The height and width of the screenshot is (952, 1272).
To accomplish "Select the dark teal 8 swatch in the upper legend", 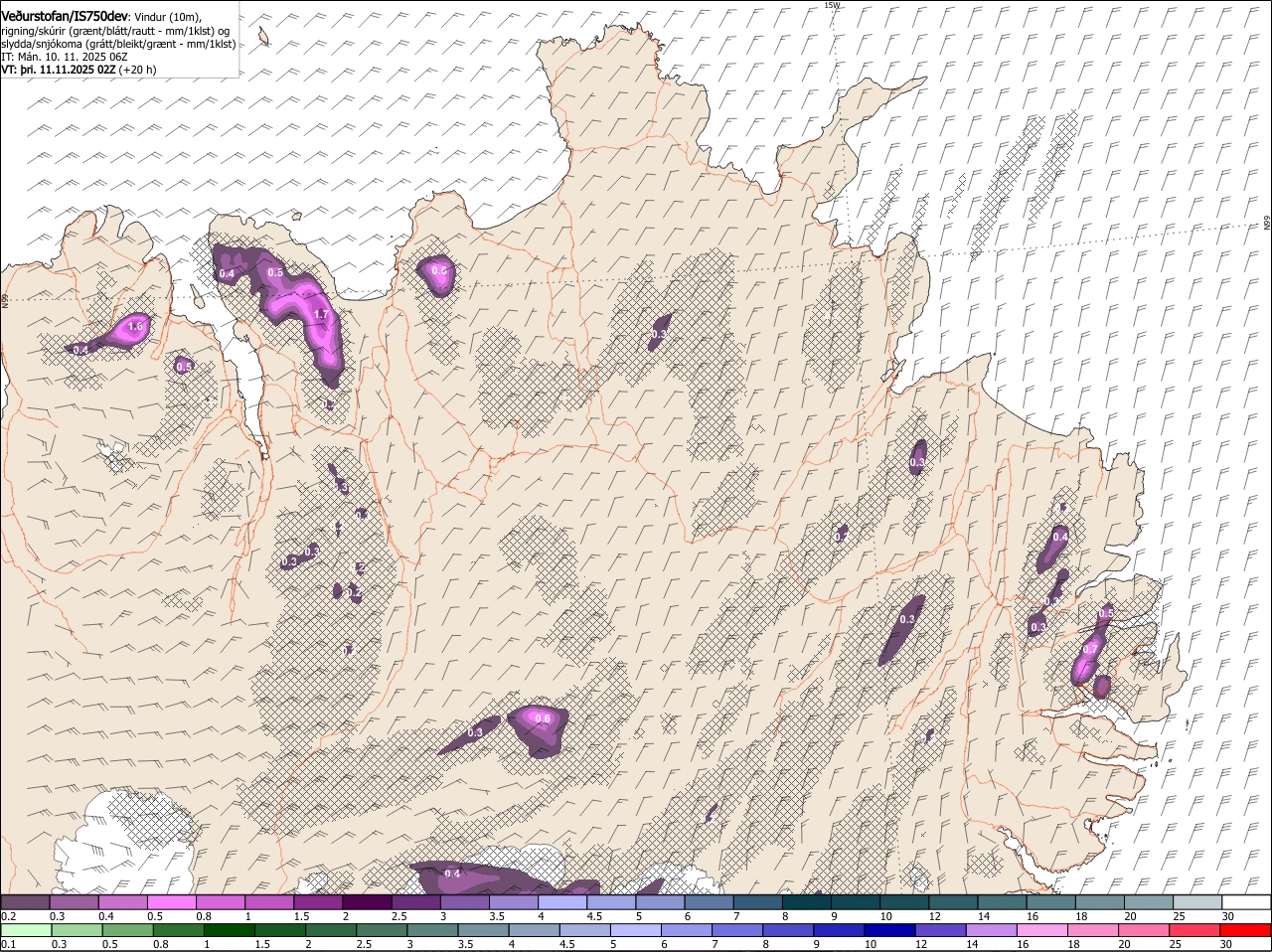I will (x=807, y=901).
